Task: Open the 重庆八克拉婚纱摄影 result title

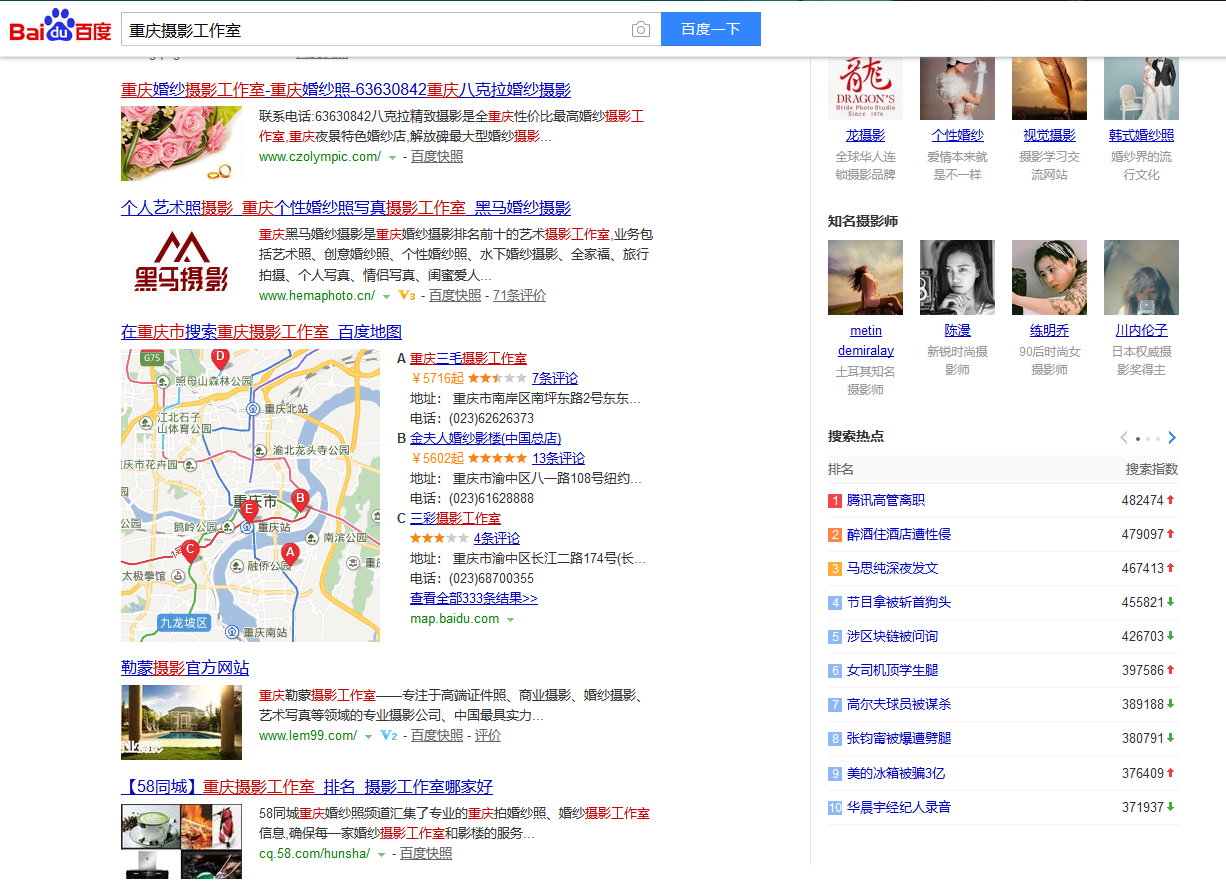Action: pyautogui.click(x=346, y=89)
